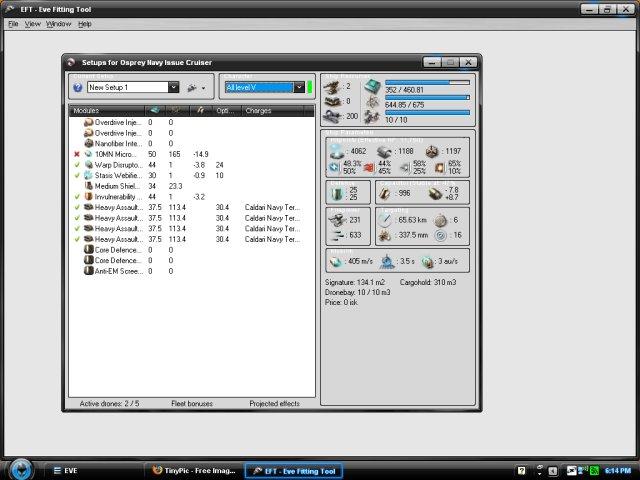Click the warp speed icon beside 3 au/s
Viewport: 640px width, 480px height.
click(x=427, y=262)
